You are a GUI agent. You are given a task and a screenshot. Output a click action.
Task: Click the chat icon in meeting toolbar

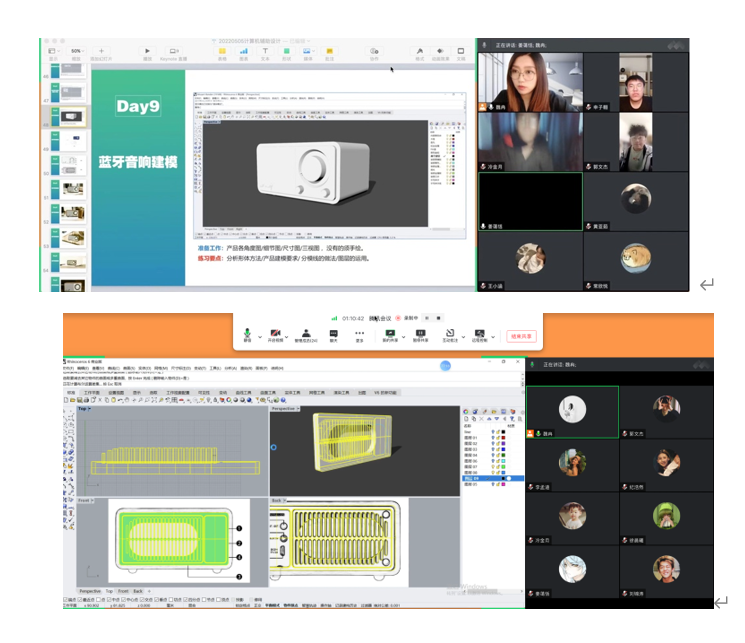(x=334, y=333)
